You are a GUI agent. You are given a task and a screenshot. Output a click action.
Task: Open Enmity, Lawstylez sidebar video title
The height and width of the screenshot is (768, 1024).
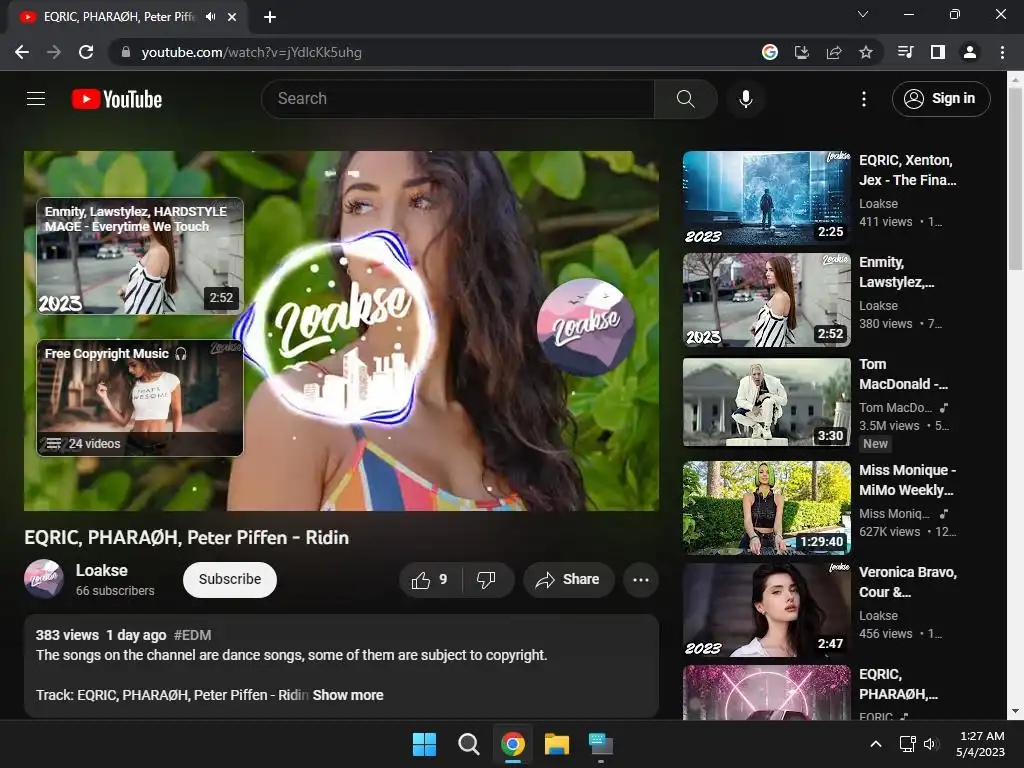click(x=896, y=272)
